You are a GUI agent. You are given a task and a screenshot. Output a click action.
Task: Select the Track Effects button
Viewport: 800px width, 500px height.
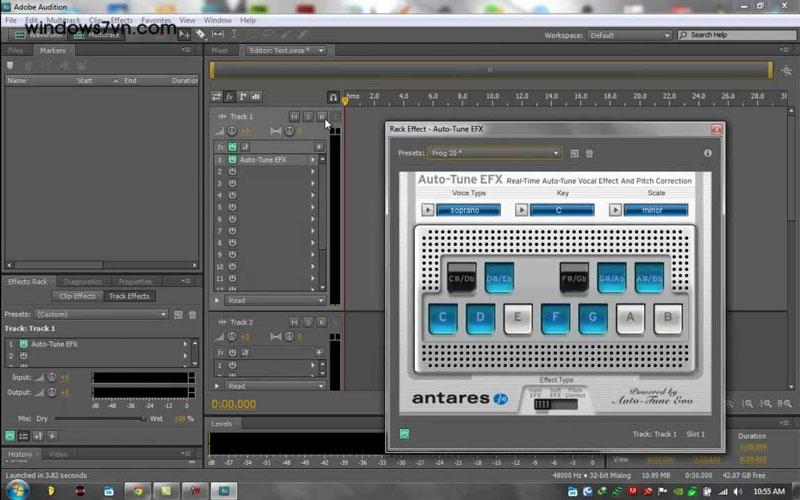[129, 296]
